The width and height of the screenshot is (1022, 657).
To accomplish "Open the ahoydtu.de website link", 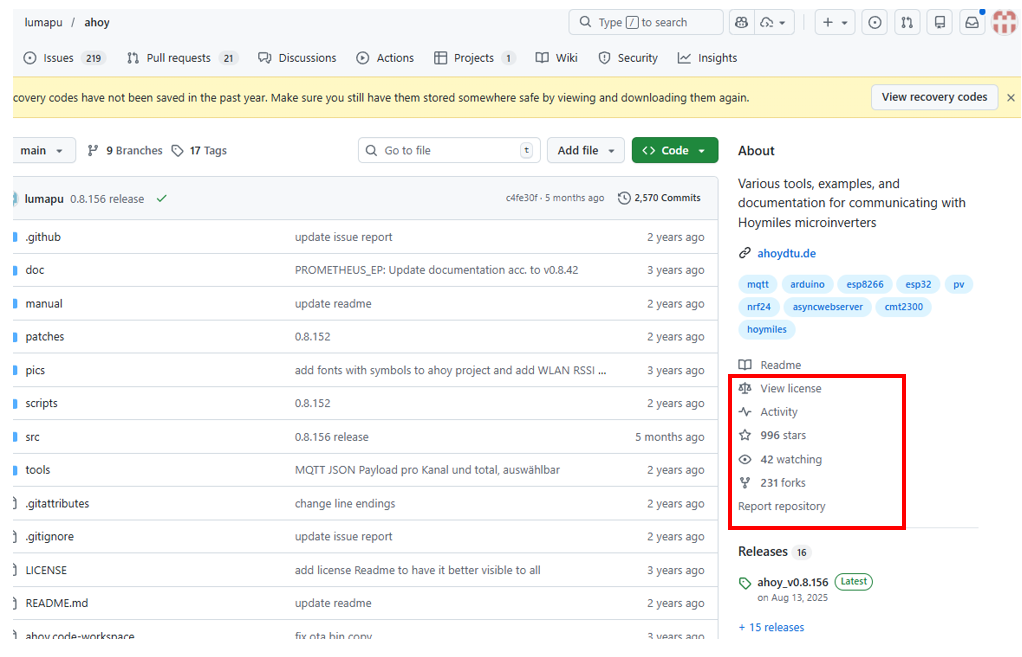I will [x=786, y=254].
